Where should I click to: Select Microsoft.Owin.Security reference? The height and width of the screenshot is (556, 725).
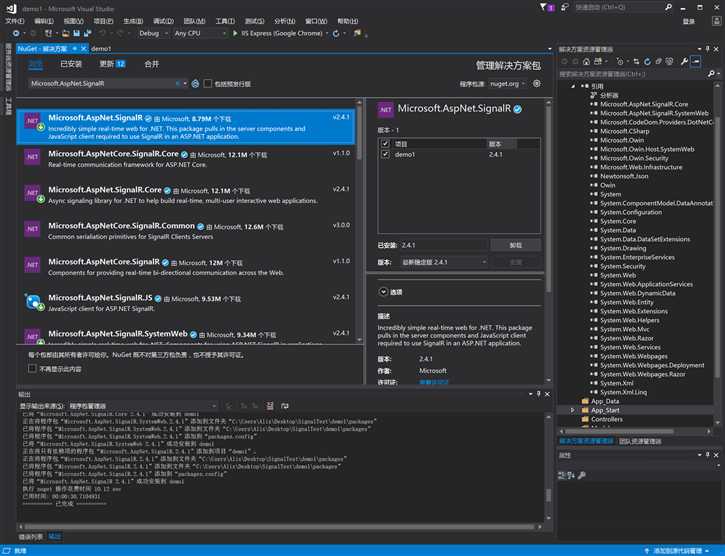tap(634, 158)
